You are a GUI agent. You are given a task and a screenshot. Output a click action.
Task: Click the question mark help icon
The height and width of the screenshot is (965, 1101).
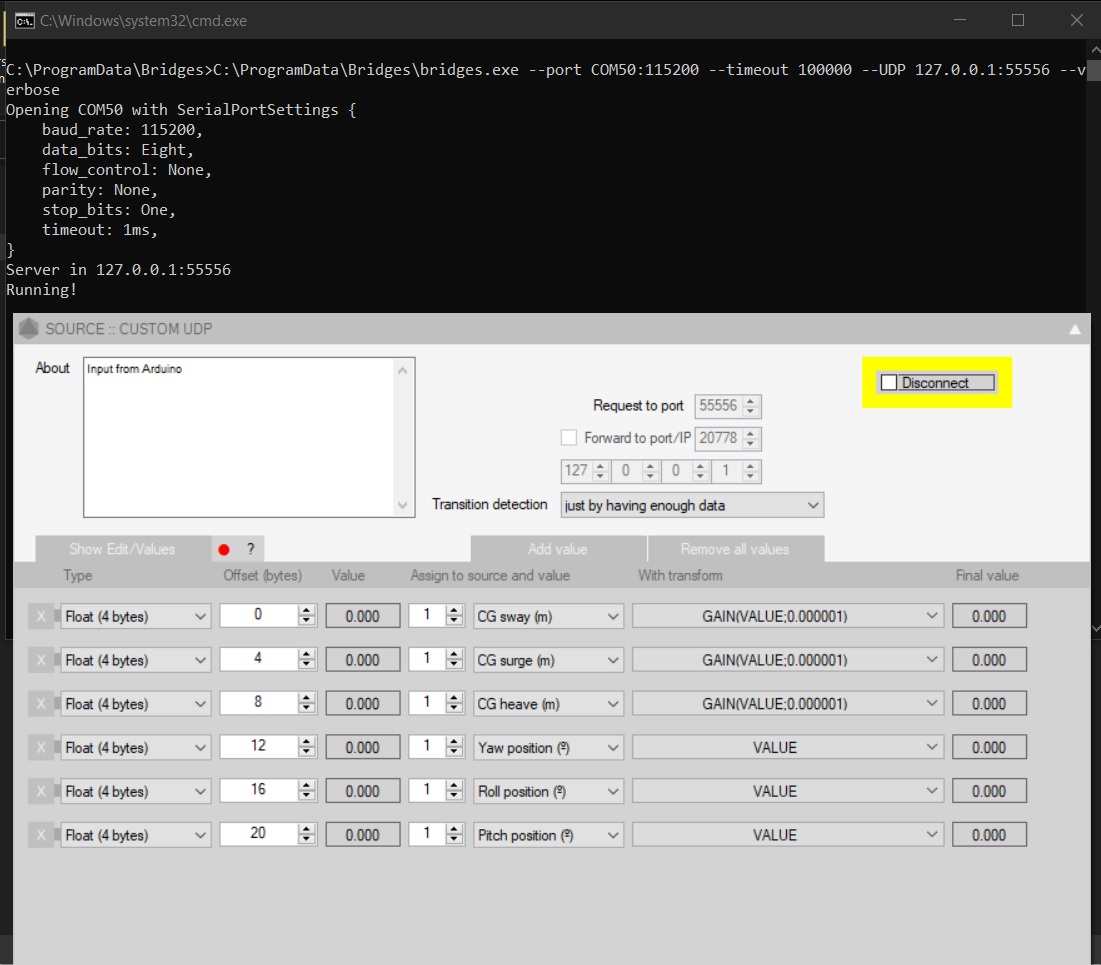[250, 549]
